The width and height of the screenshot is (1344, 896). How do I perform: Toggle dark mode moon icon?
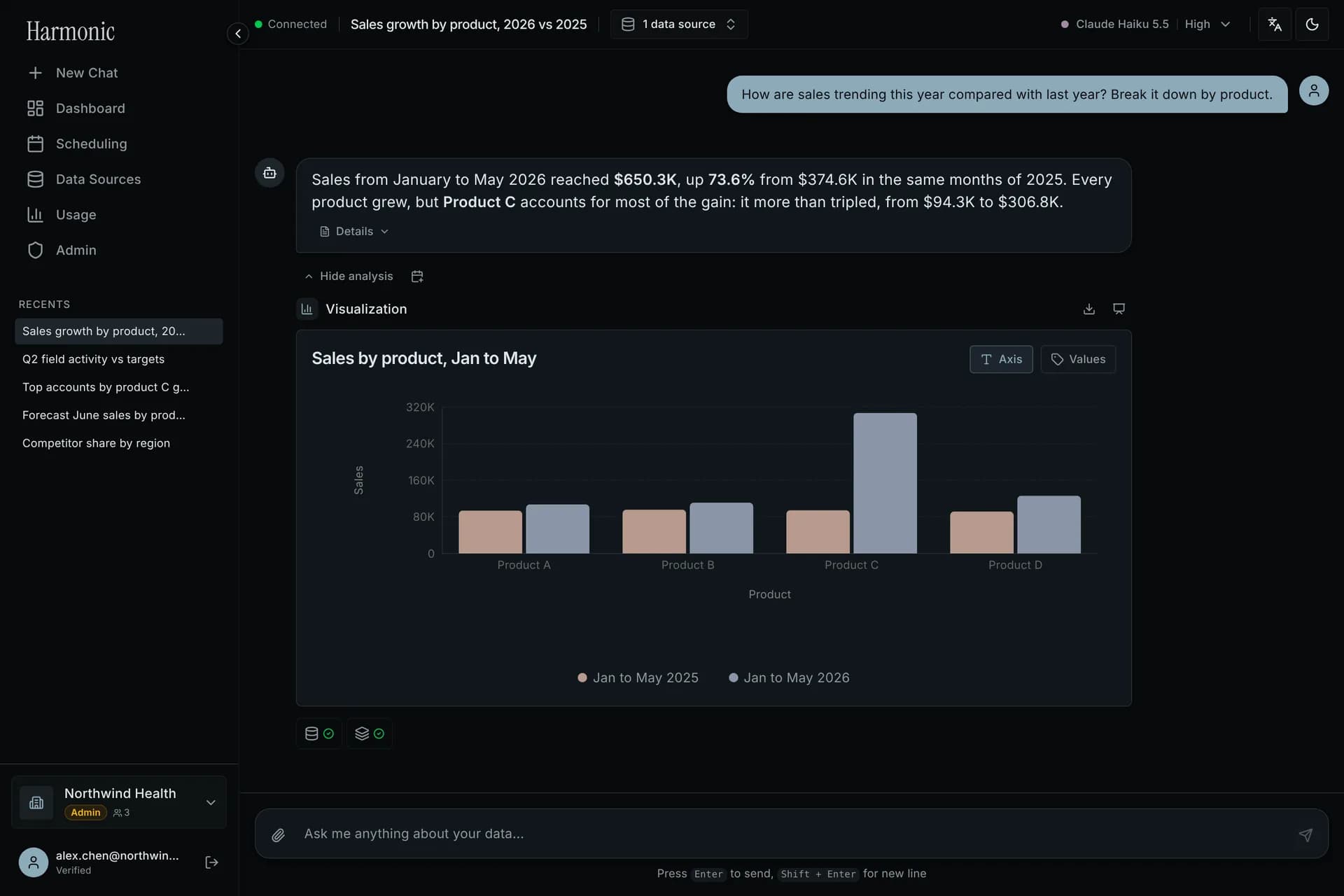click(1312, 24)
